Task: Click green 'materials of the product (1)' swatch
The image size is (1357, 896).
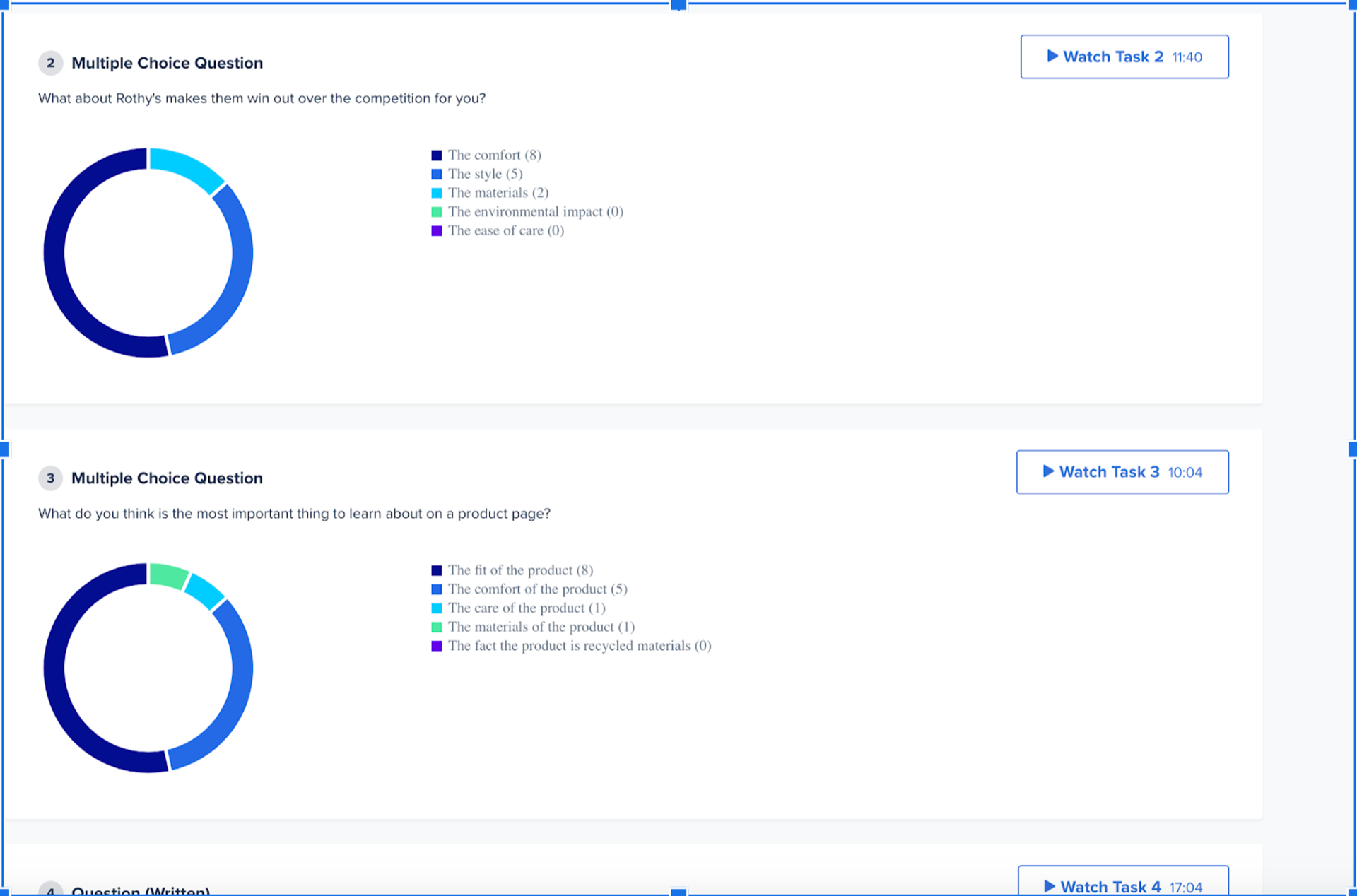Action: tap(437, 627)
